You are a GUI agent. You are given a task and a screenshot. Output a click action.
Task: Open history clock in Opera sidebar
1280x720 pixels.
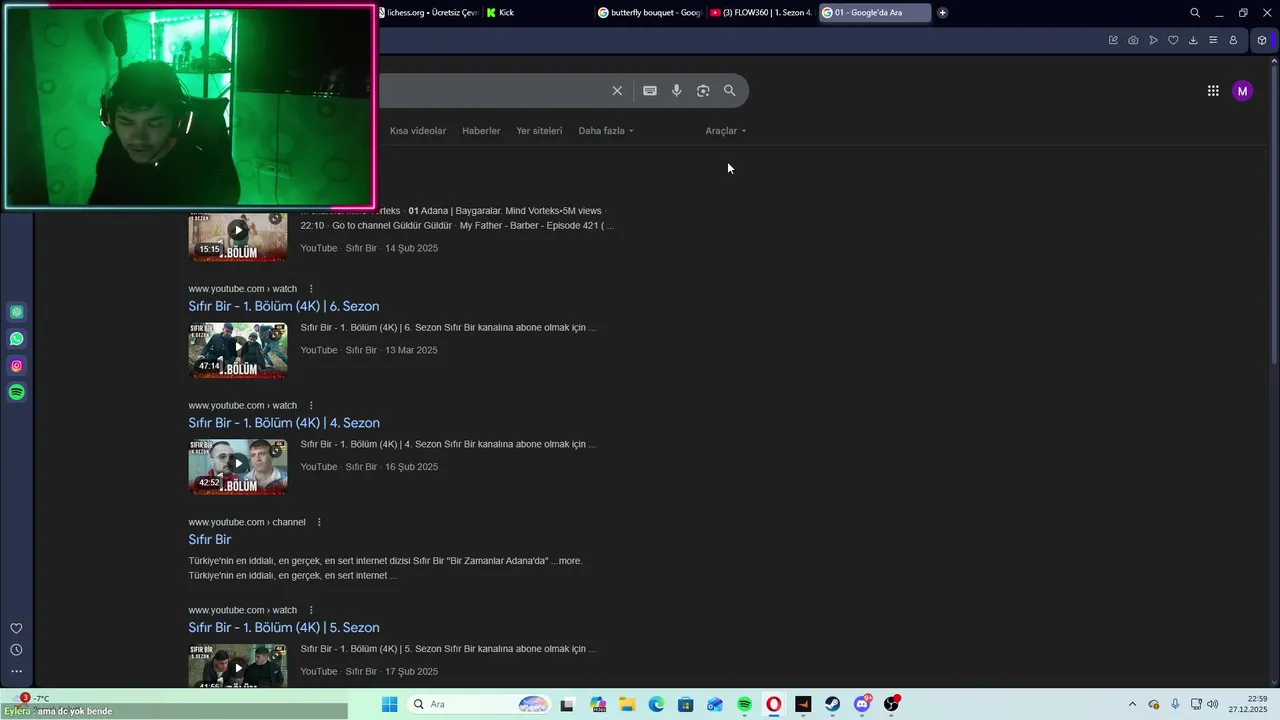[16, 650]
